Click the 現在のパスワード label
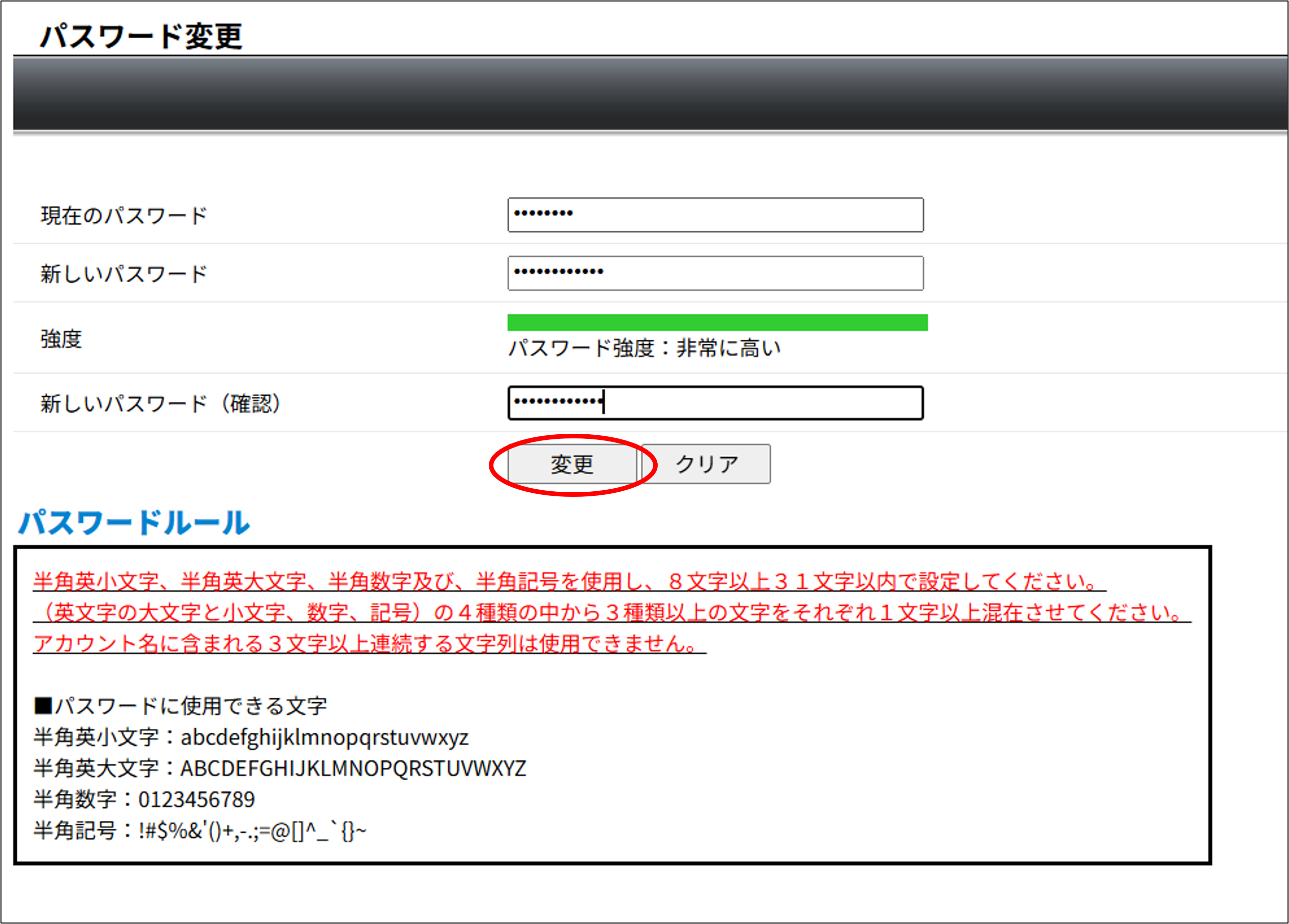Screen dimensions: 1289x924 click(123, 216)
